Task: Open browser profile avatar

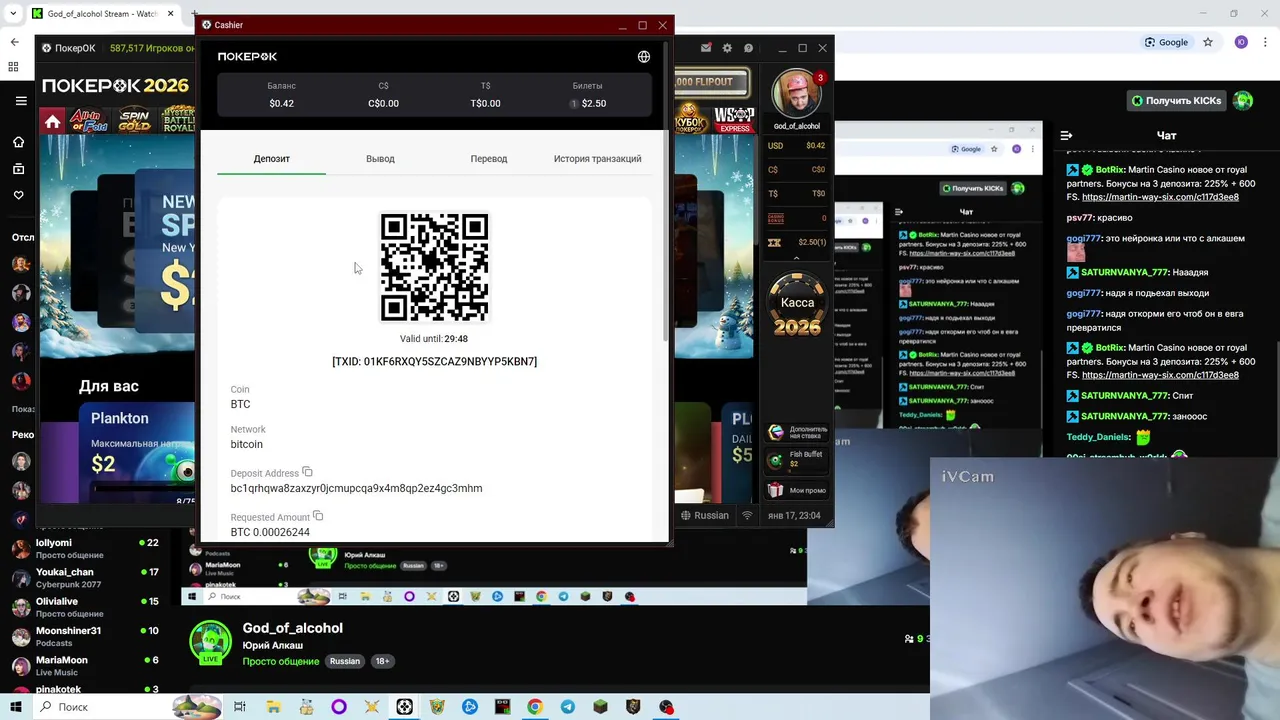Action: point(1241,42)
